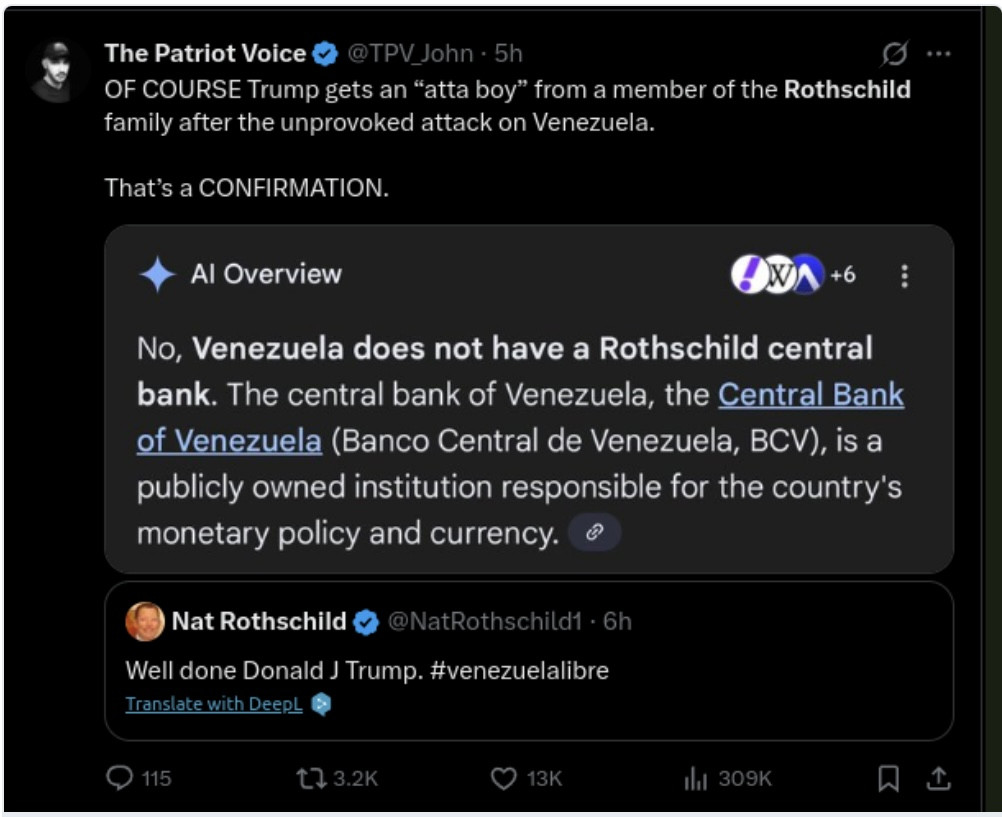Open view analytics bar chart icon
1002x817 pixels.
696,778
